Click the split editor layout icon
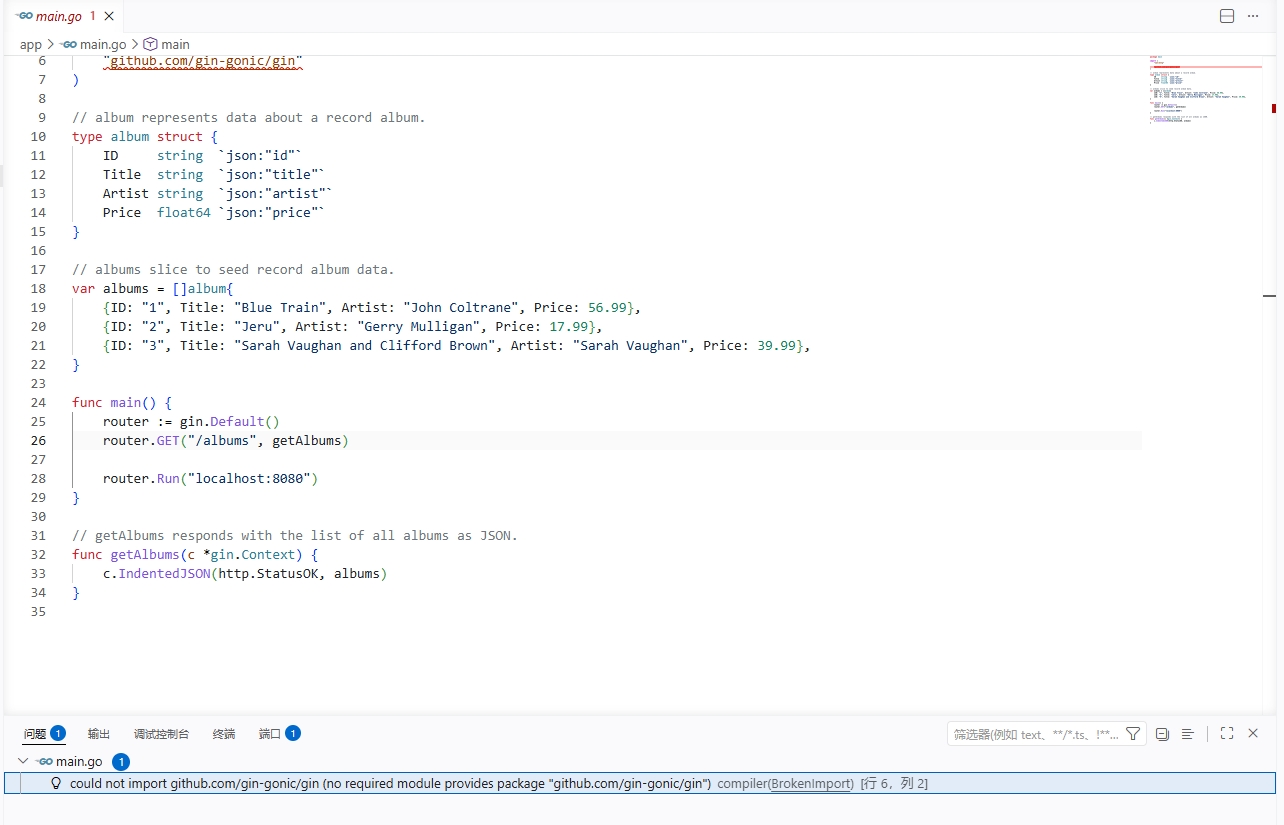 pos(1227,16)
